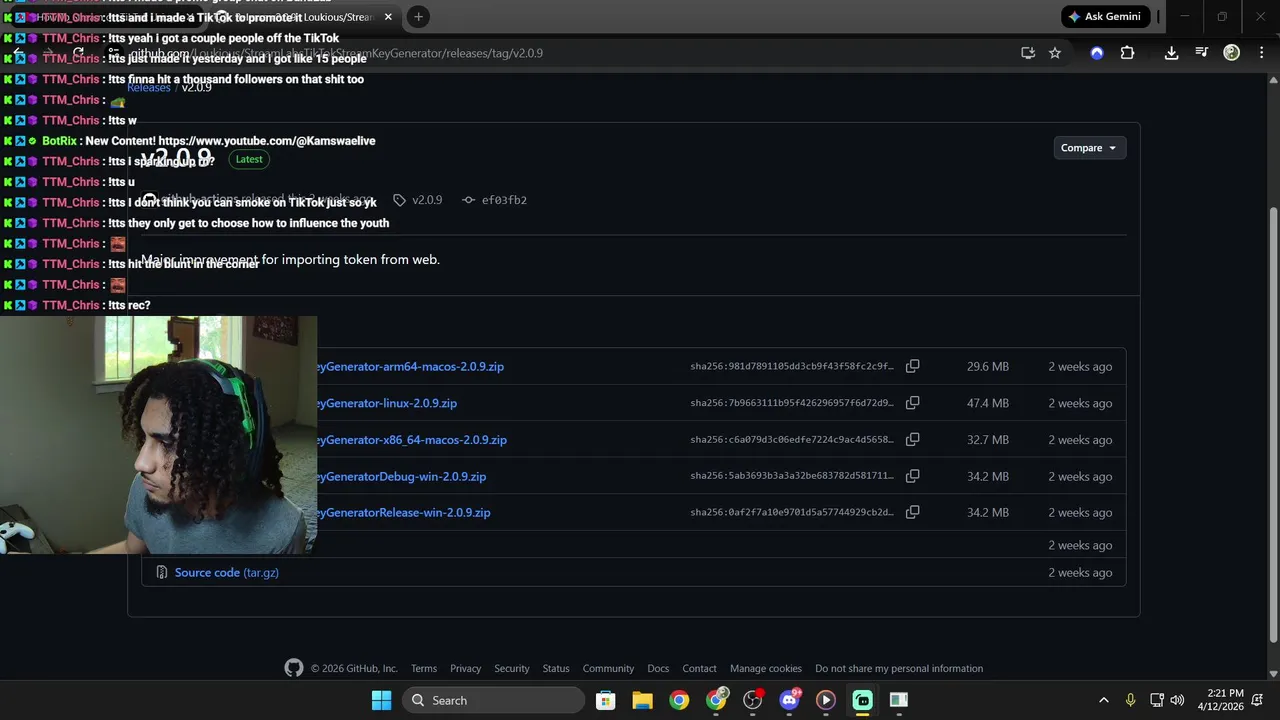The image size is (1280, 720).
Task: Show hidden system tray icons
Action: [x=1103, y=700]
